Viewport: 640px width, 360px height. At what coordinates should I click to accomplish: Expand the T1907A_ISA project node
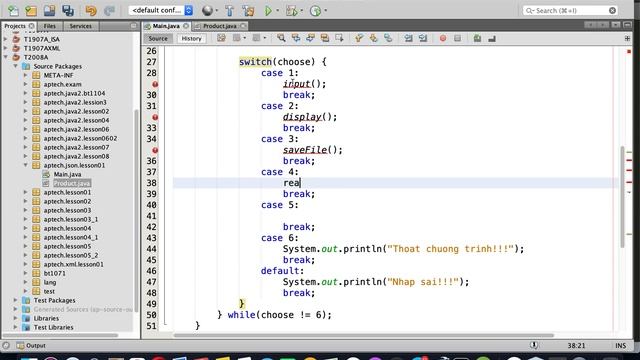(x=6, y=39)
